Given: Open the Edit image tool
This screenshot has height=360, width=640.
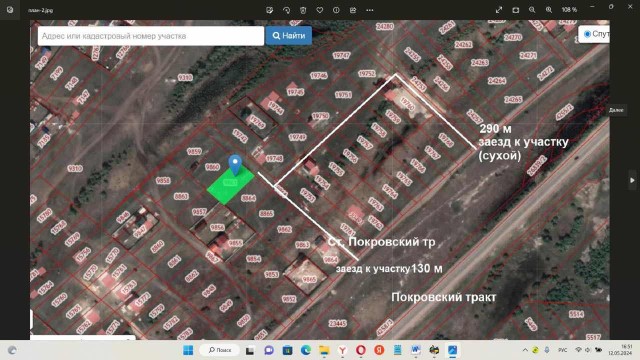Looking at the screenshot, I should tap(269, 10).
